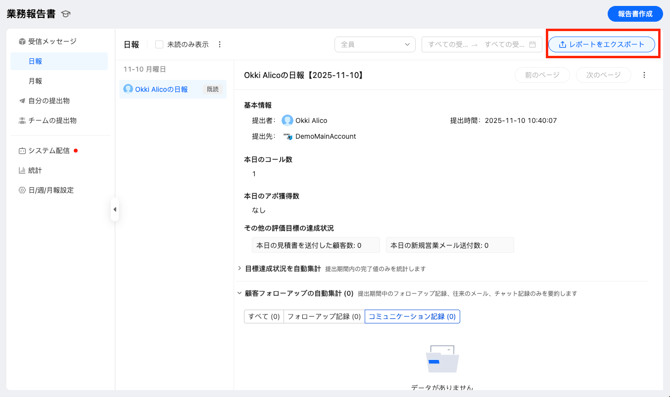The width and height of the screenshot is (670, 397).
Task: Click the 本日の見積書を送付した顧客数: 0 box
Action: (x=316, y=245)
